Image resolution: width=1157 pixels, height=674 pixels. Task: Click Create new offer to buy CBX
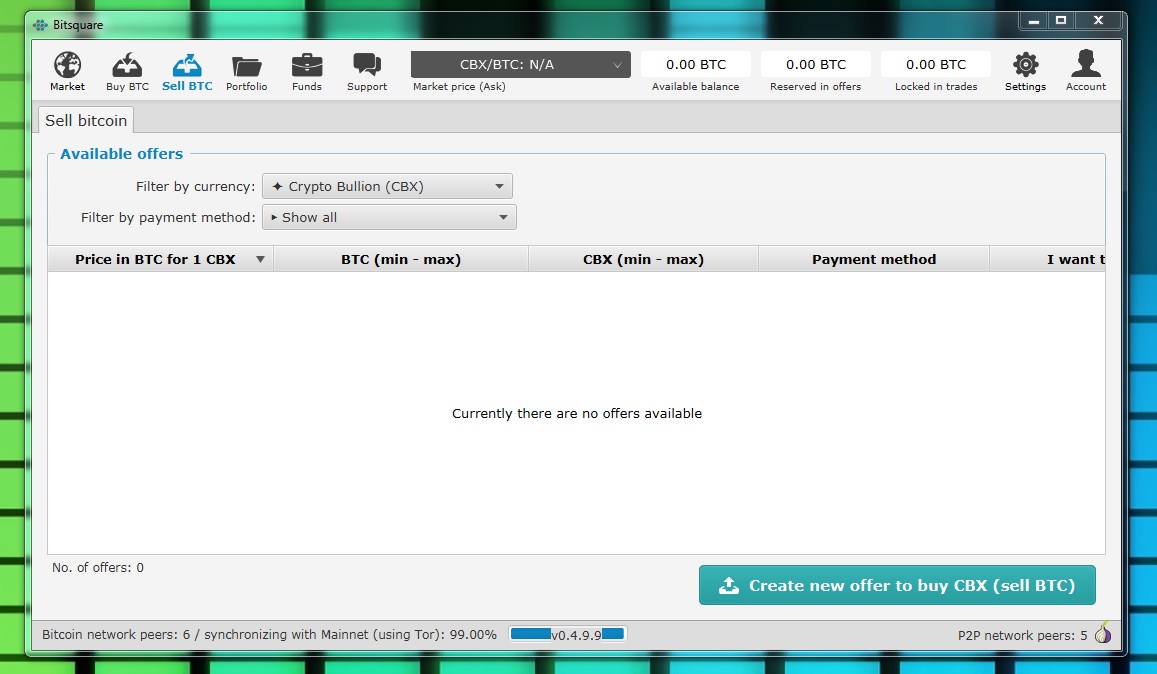[897, 585]
